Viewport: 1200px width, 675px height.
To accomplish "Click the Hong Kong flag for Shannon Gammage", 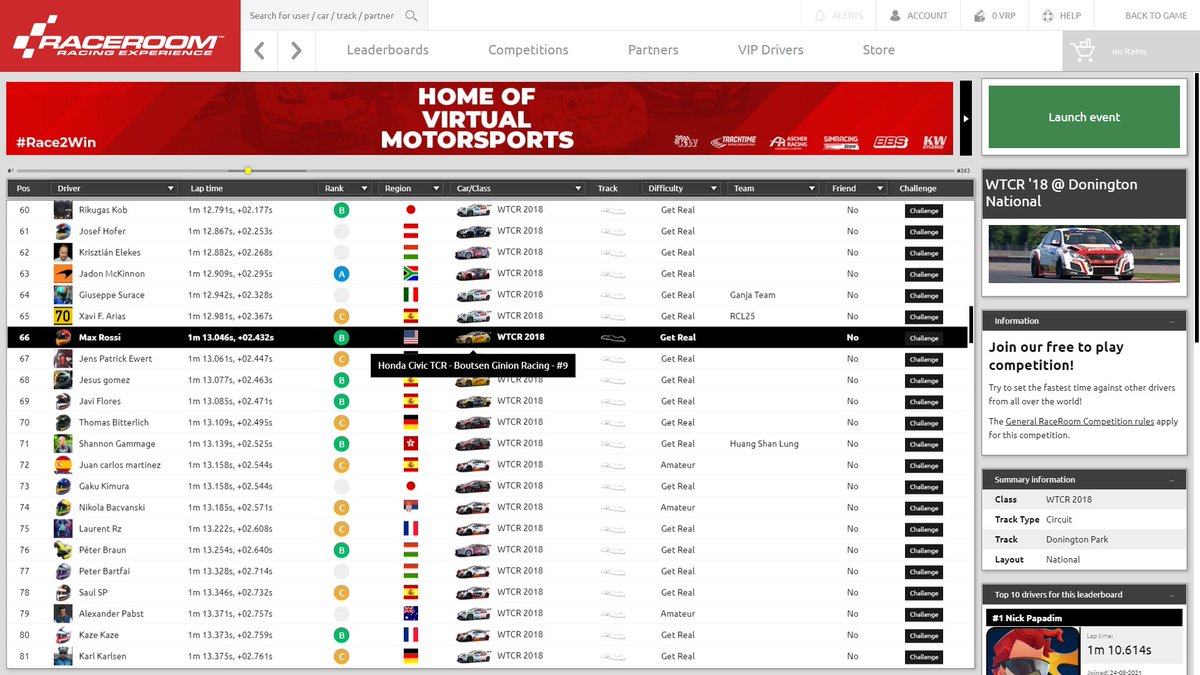I will coord(410,444).
